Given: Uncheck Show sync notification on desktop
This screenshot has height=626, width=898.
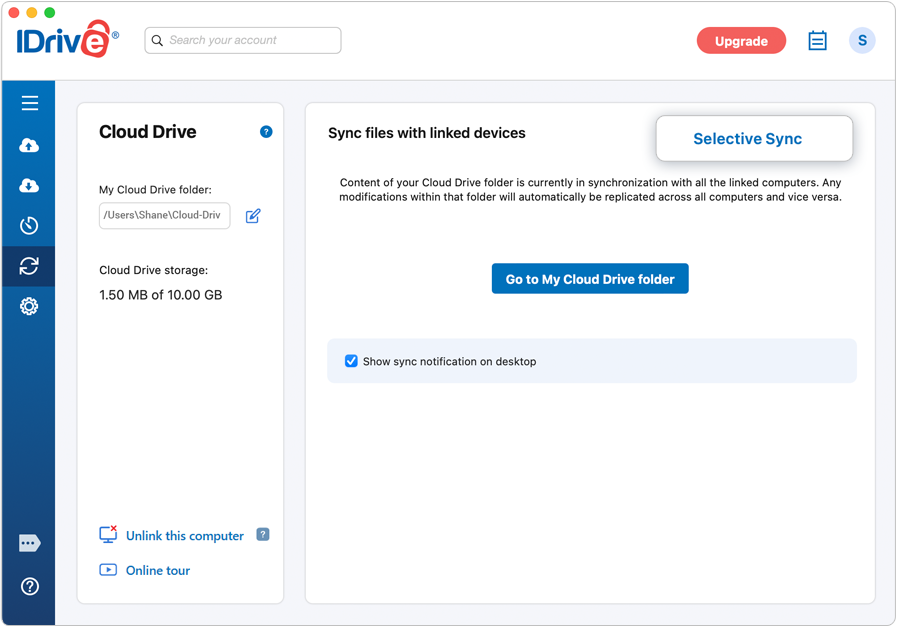Looking at the screenshot, I should (351, 361).
